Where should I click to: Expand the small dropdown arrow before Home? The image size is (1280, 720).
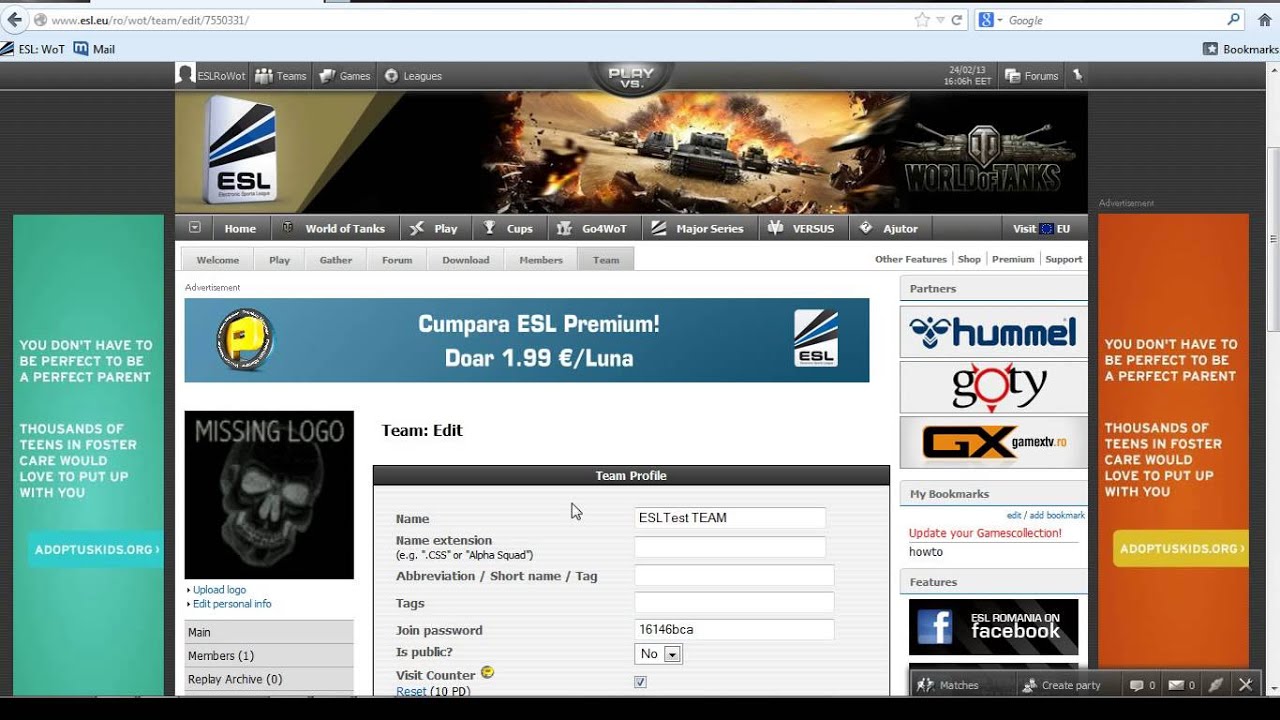pyautogui.click(x=195, y=227)
